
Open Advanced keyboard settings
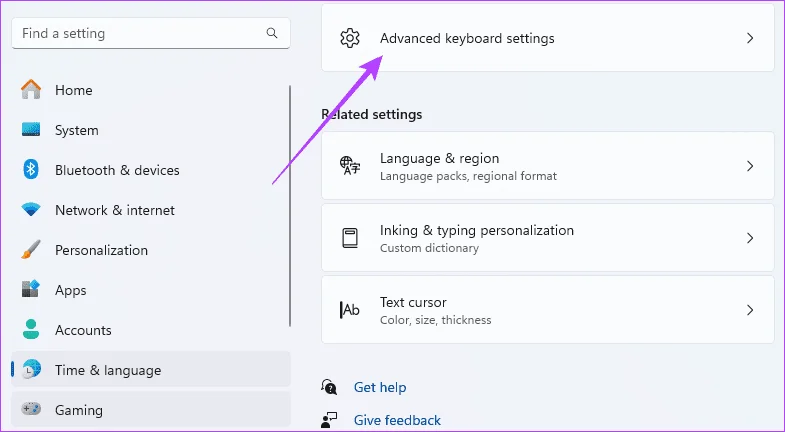548,38
